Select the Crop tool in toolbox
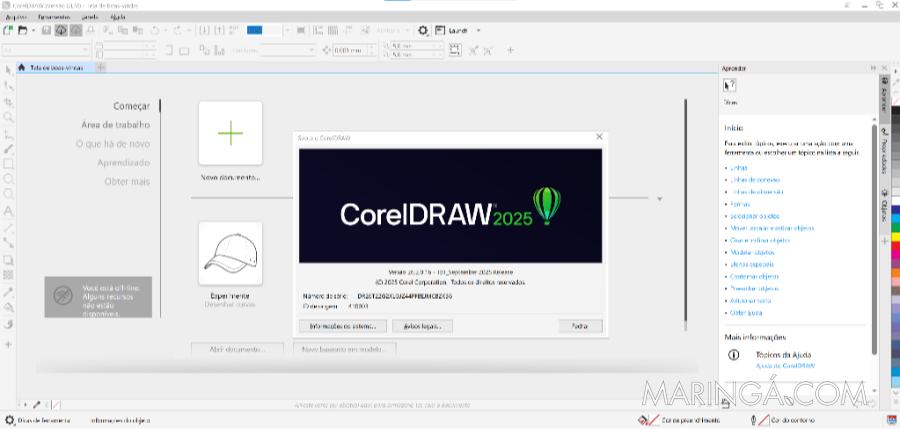Screen dimensions: 900x429 pyautogui.click(x=8, y=102)
